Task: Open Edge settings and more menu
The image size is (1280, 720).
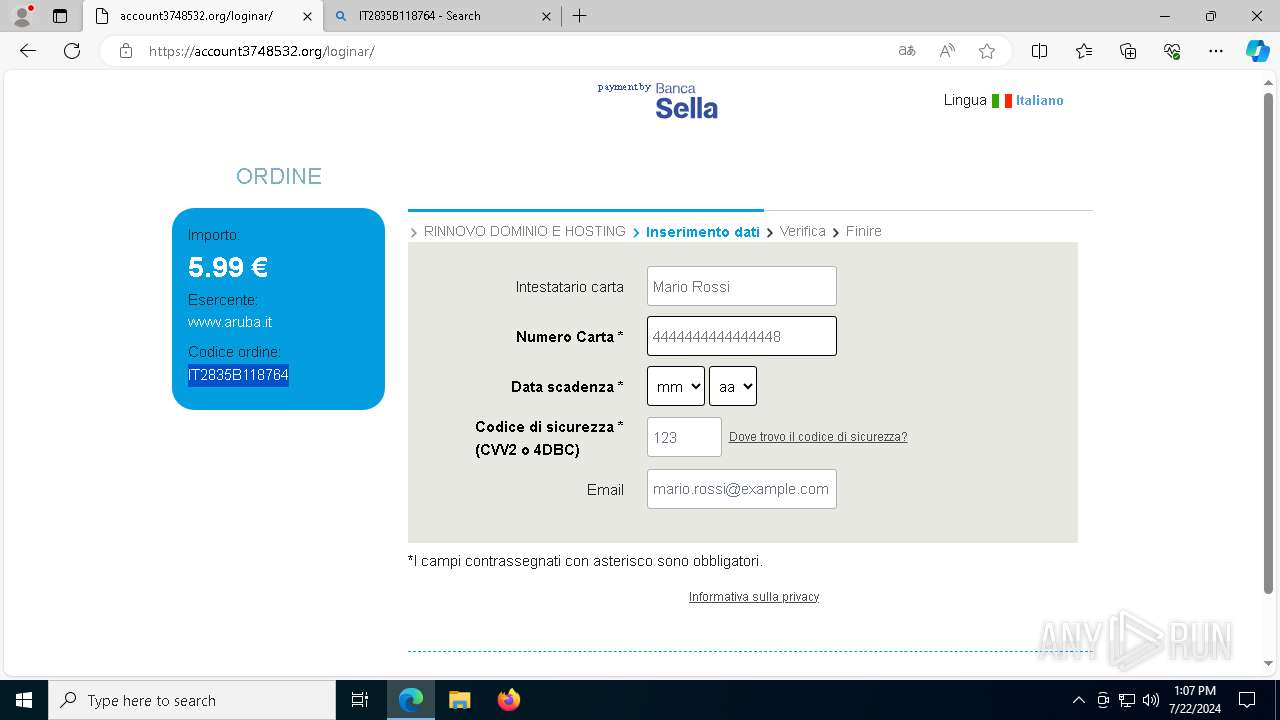Action: [1216, 51]
